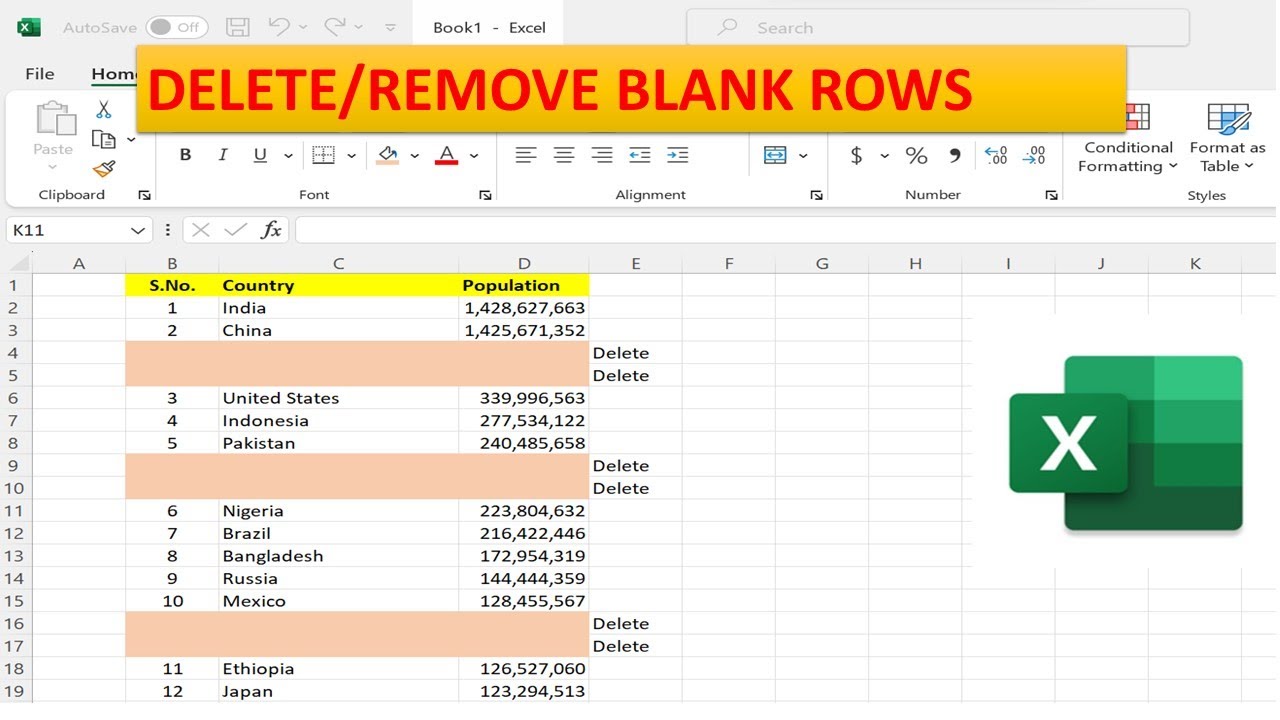Apply Accounting Number Format dollar icon

(856, 155)
